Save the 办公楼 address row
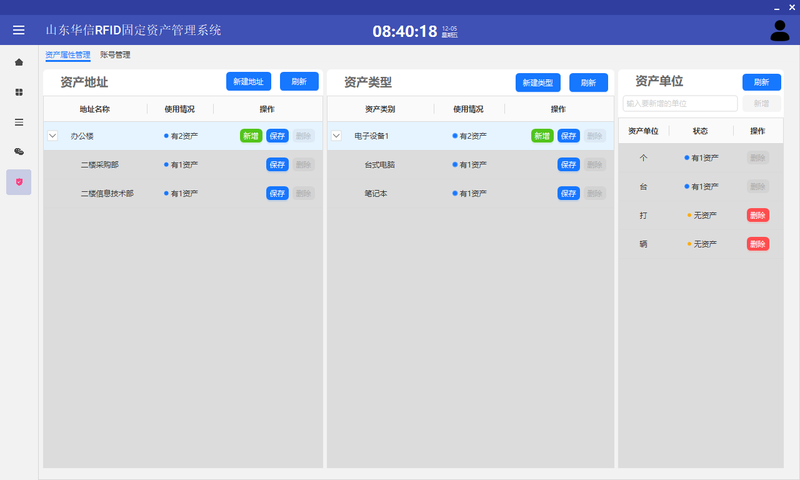 (x=277, y=136)
